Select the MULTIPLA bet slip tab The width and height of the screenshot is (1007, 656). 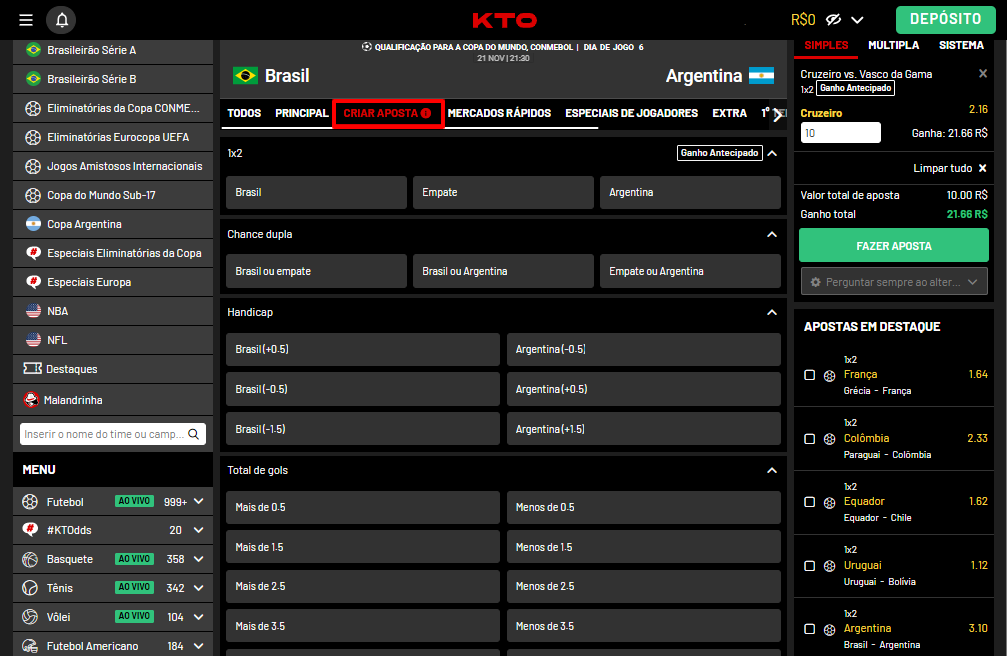893,45
